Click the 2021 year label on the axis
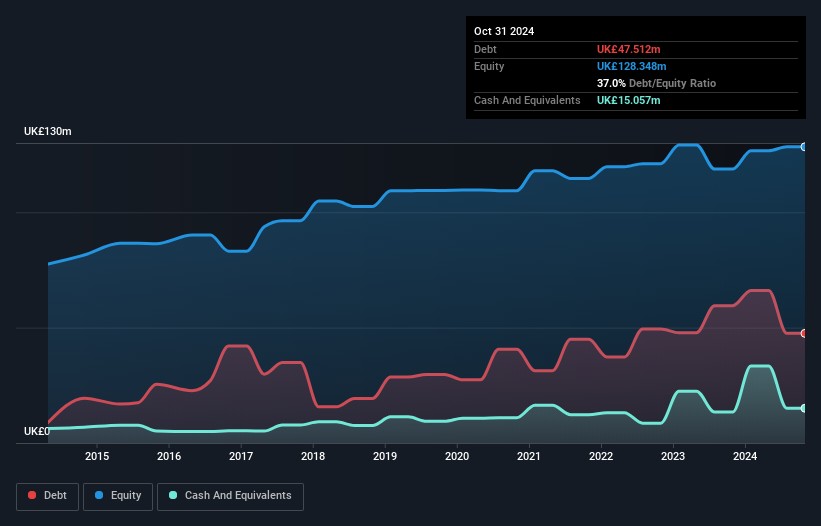The height and width of the screenshot is (526, 821). (x=529, y=457)
